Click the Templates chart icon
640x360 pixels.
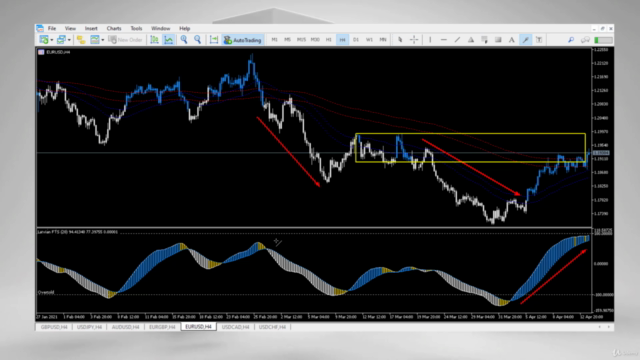point(95,40)
